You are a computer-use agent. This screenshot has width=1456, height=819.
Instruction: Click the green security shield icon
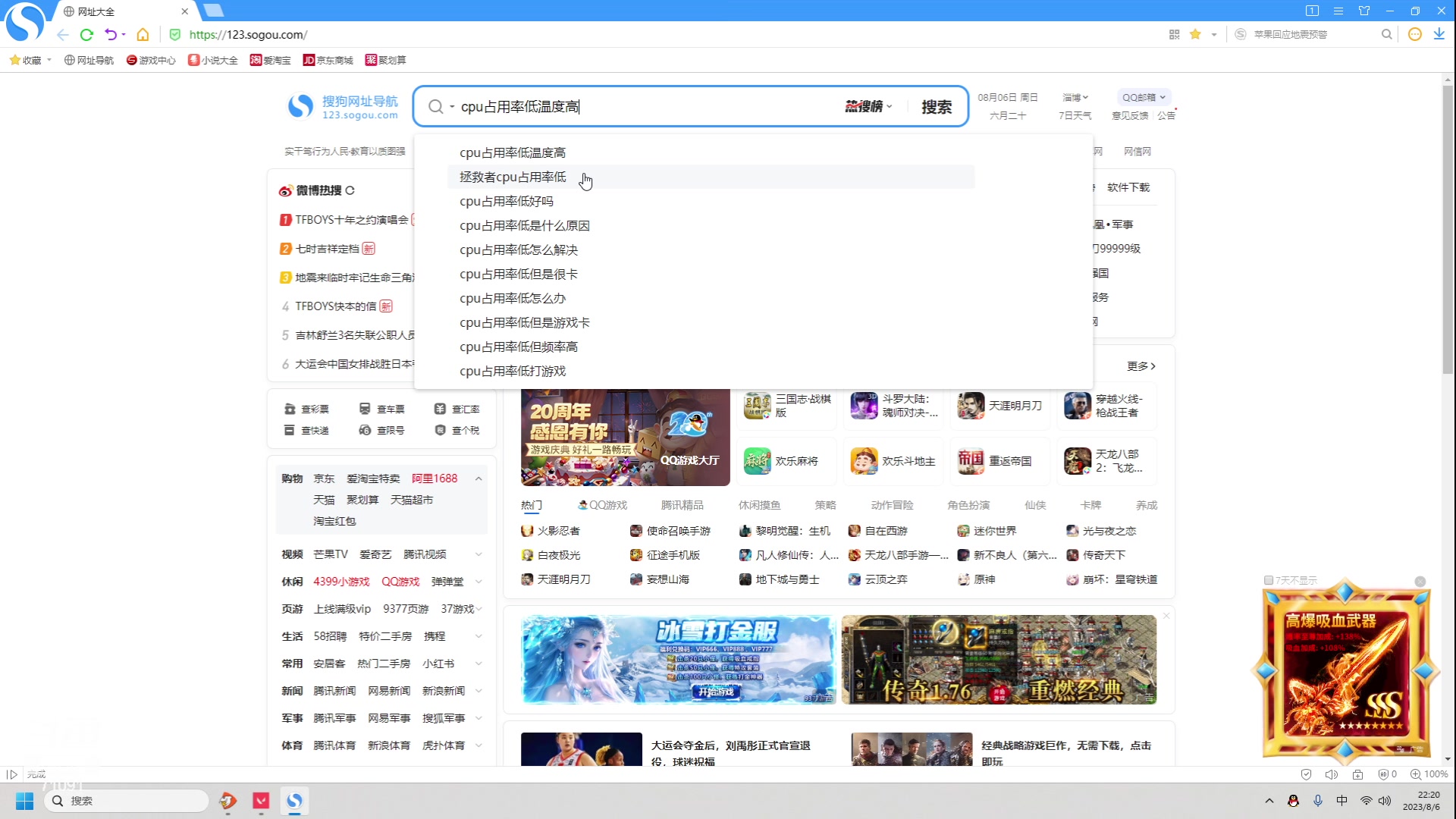click(x=175, y=35)
